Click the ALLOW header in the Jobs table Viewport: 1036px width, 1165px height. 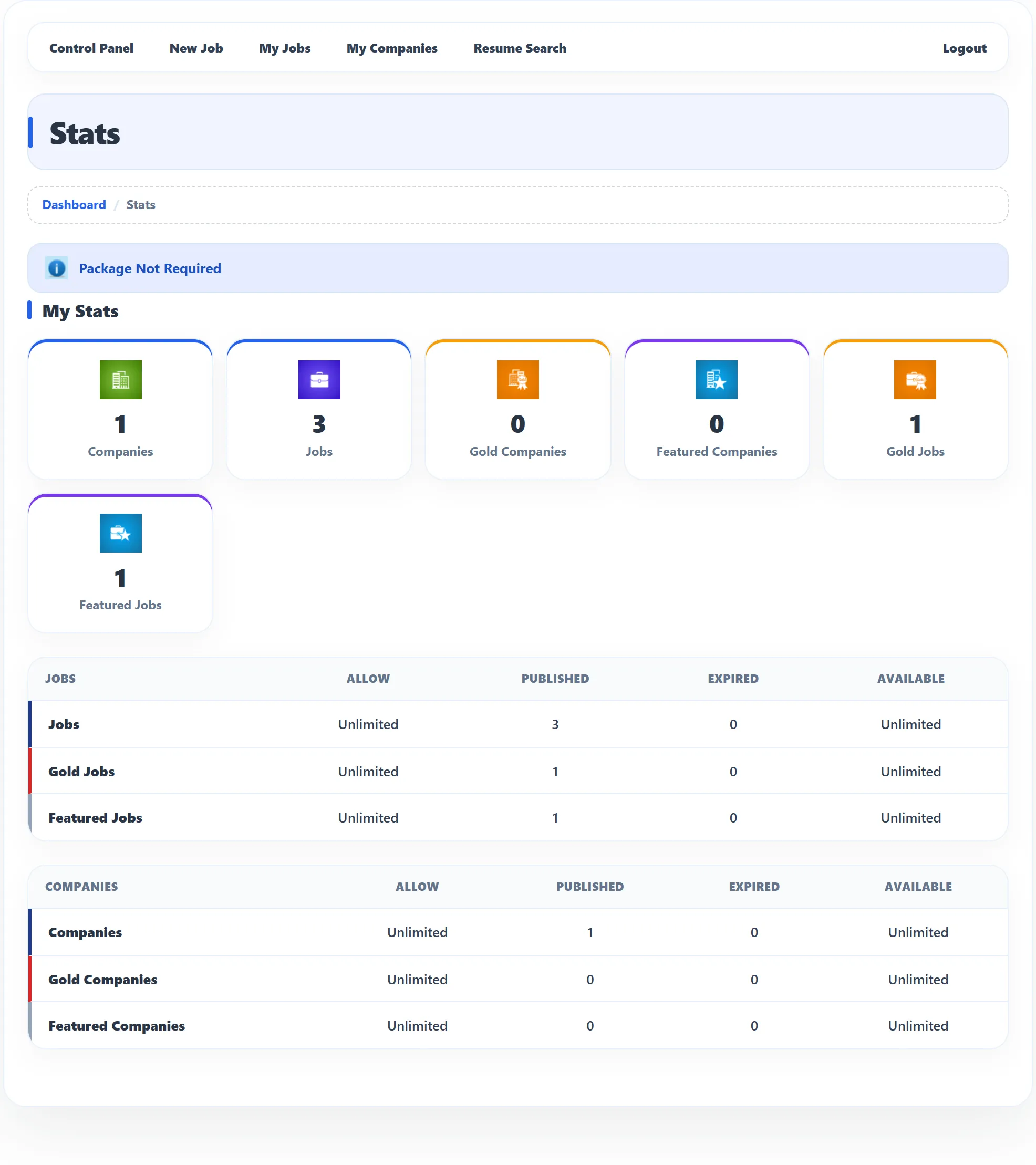click(x=368, y=678)
